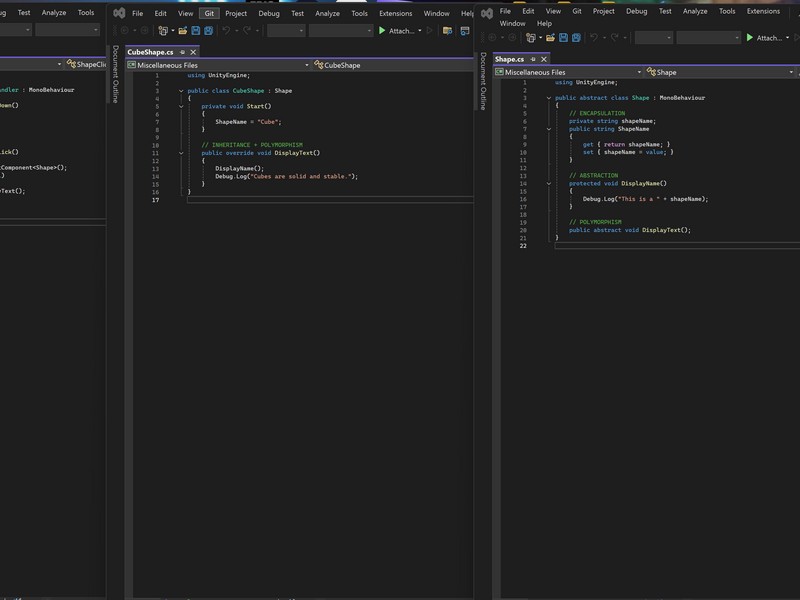This screenshot has width=800, height=600.
Task: Pin the CubeShape.cs document tab
Action: point(181,51)
